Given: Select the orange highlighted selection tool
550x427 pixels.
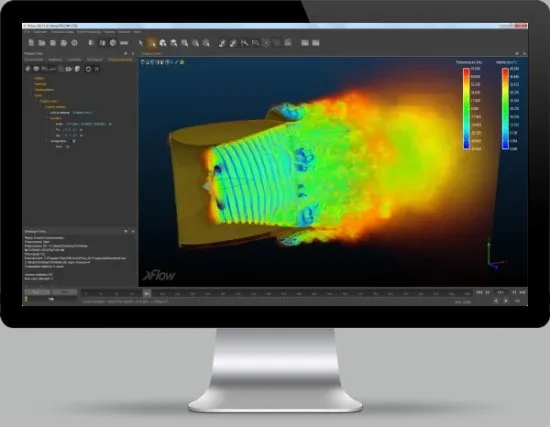Looking at the screenshot, I should tap(152, 43).
